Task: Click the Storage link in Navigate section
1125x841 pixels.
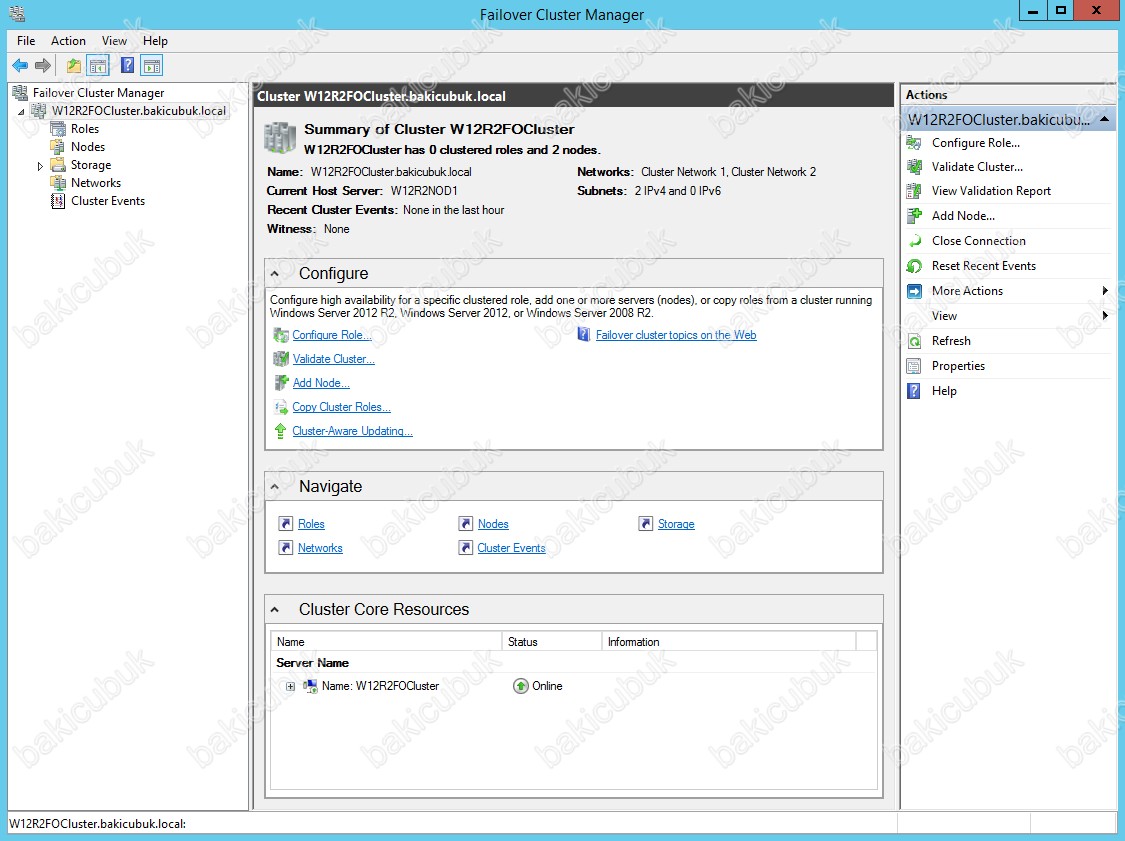Action: click(x=676, y=525)
